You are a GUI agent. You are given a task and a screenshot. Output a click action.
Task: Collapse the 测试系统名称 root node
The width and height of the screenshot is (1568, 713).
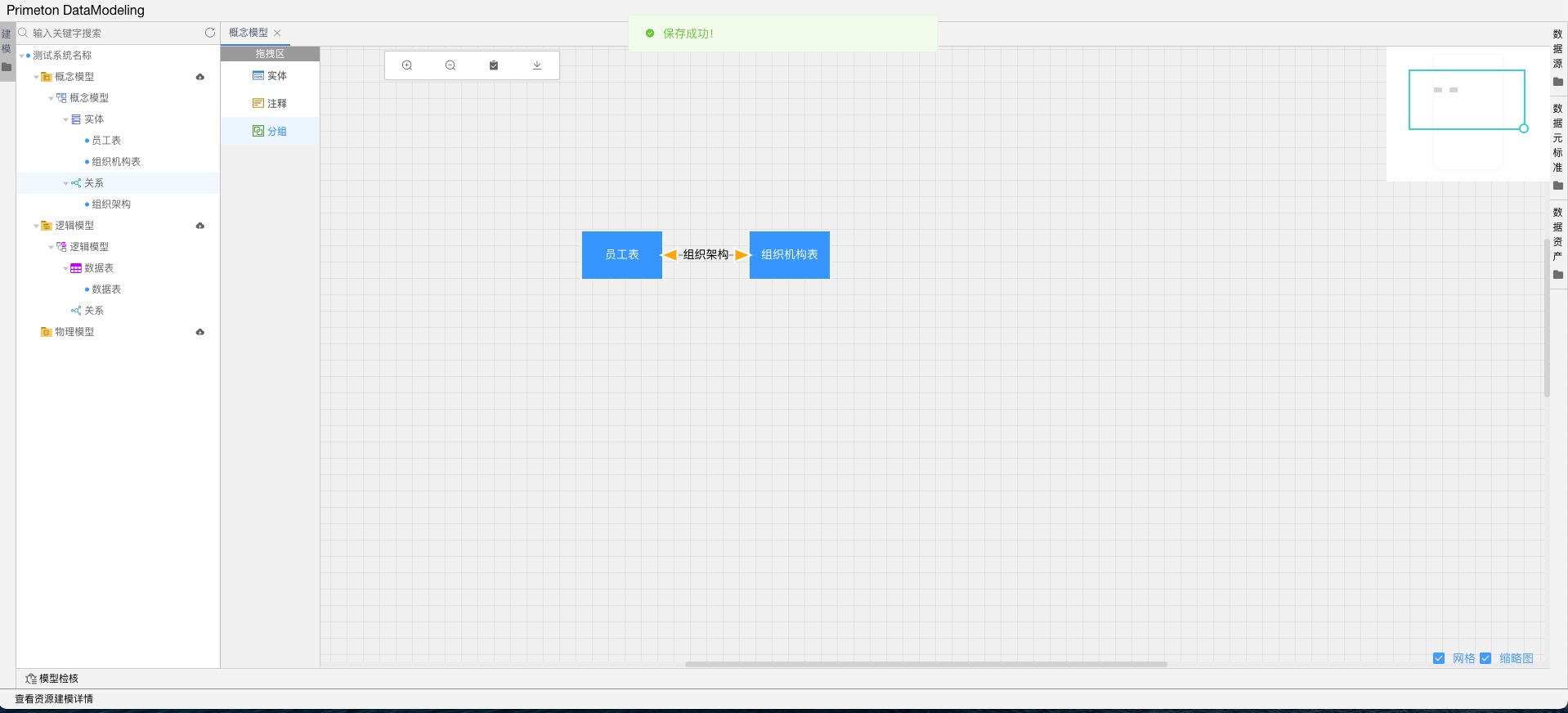coord(22,56)
